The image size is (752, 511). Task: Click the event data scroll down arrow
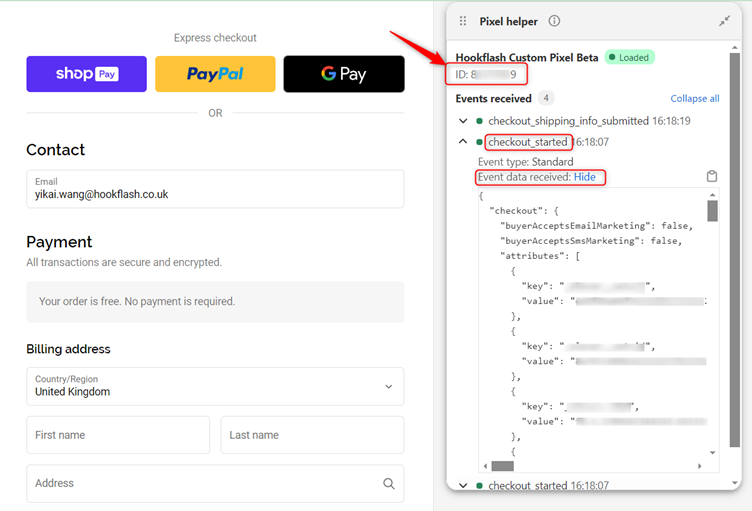coord(712,452)
